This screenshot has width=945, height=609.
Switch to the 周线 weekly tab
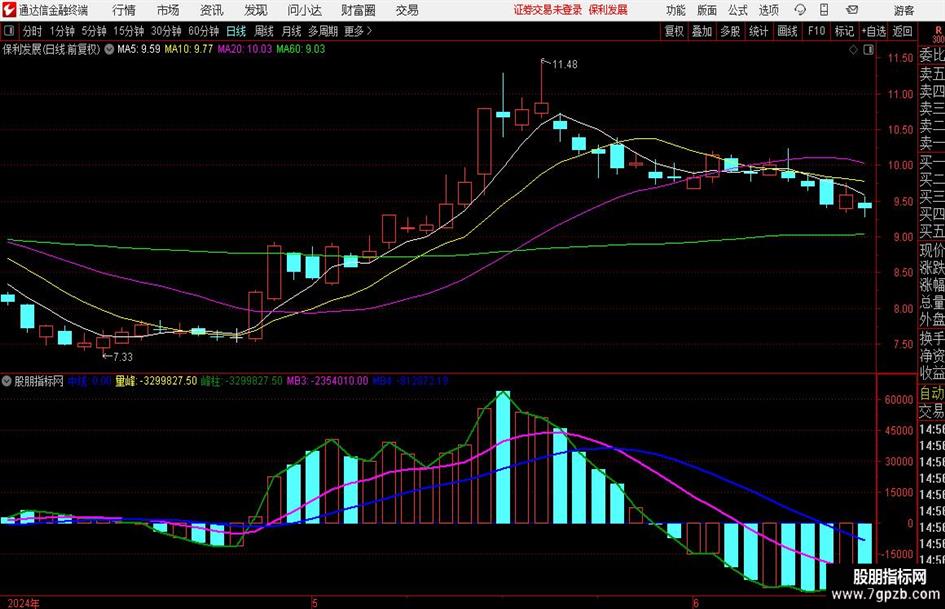tap(264, 31)
